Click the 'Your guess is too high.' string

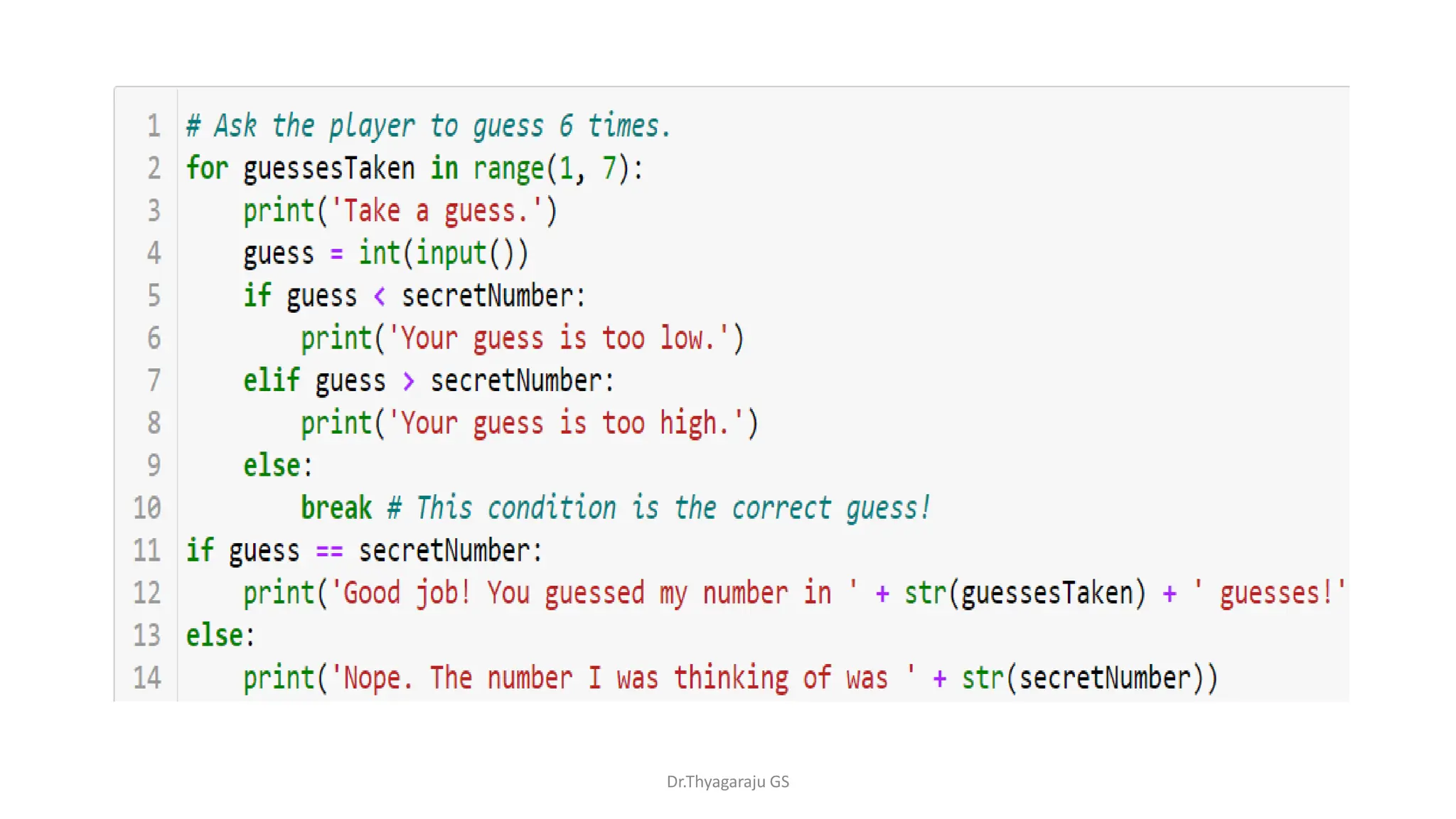coord(565,424)
